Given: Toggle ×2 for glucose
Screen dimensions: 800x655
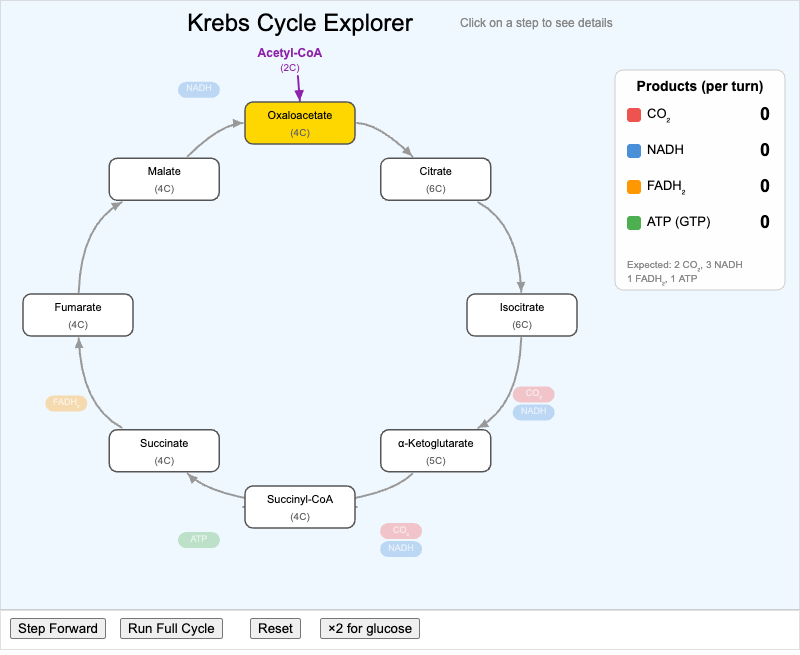Looking at the screenshot, I should point(369,628).
